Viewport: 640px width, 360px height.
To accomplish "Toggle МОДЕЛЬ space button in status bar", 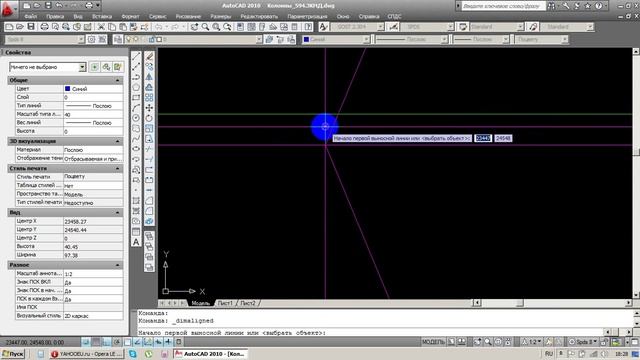I will 433,342.
